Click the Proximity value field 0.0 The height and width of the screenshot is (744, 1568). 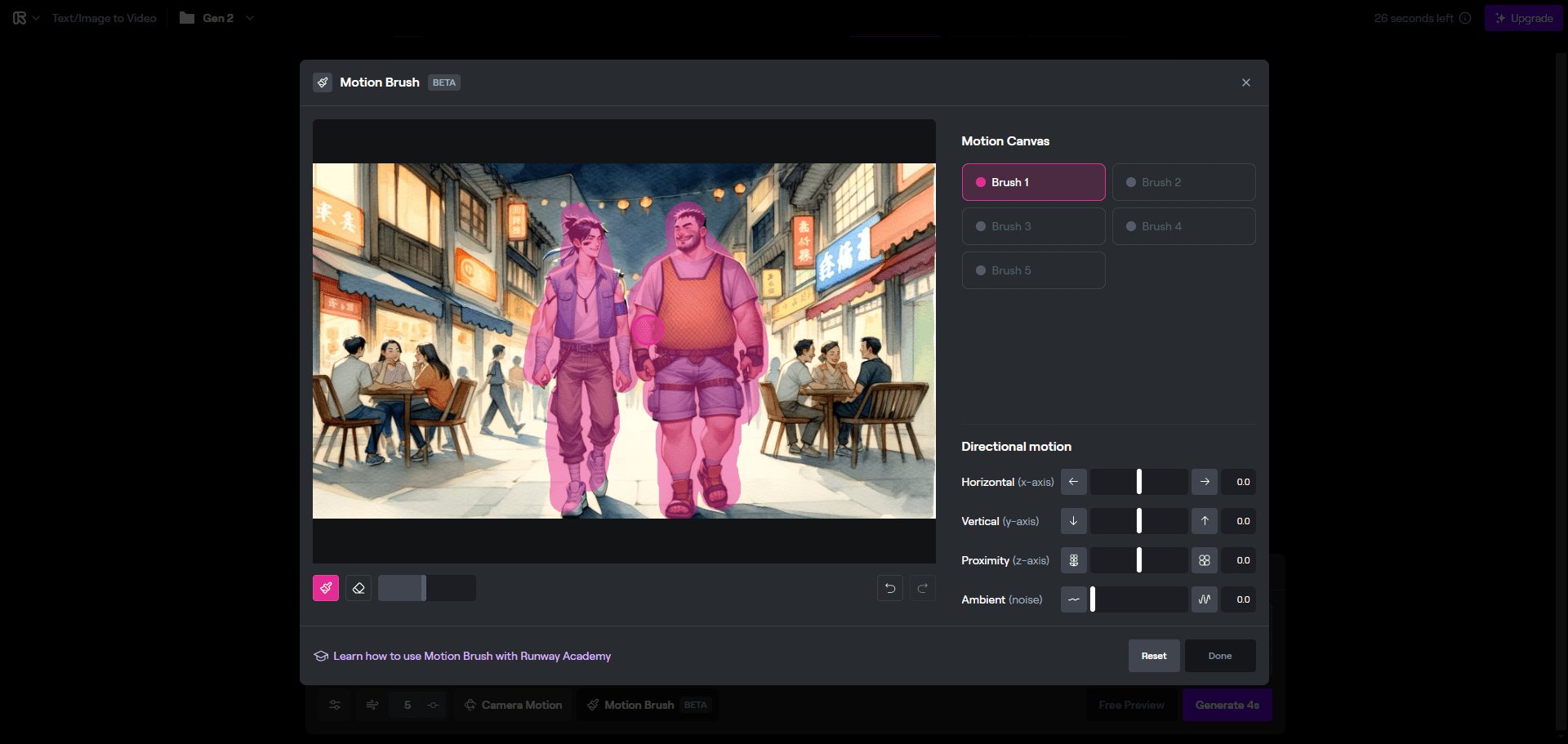click(1238, 560)
